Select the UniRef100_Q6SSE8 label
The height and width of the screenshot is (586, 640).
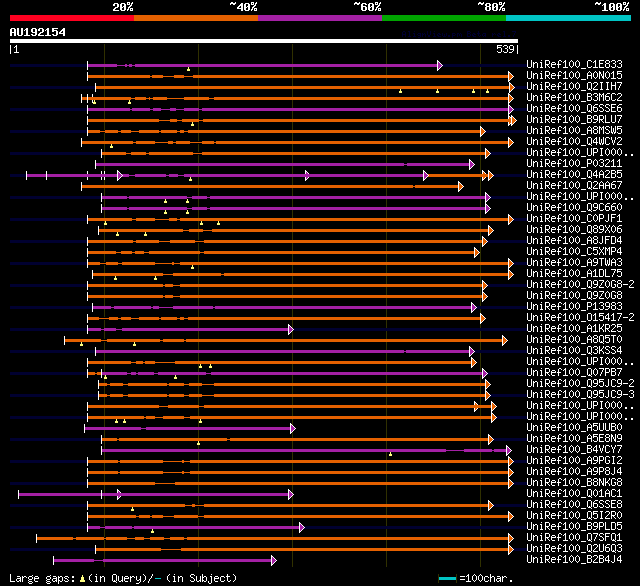click(x=574, y=505)
